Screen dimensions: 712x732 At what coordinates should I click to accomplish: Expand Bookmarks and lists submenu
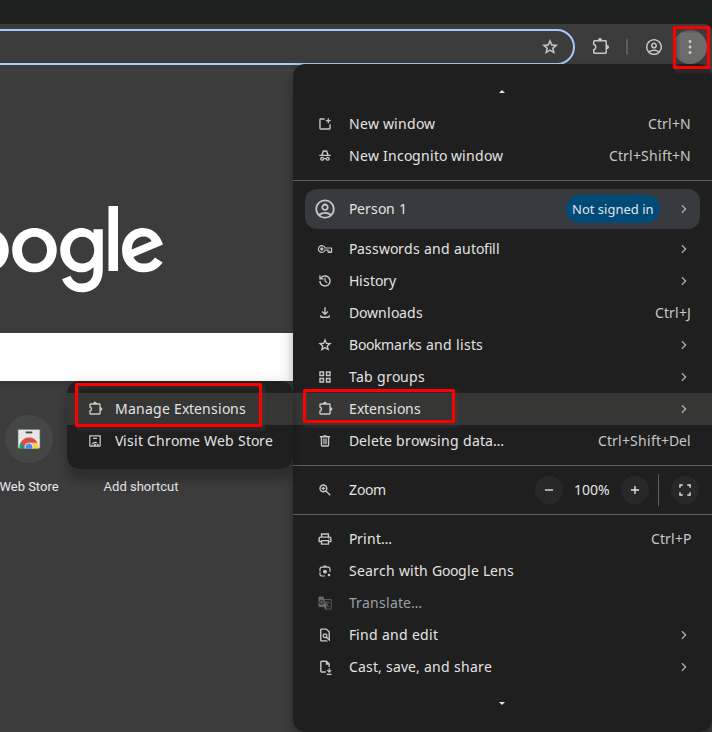coord(502,345)
